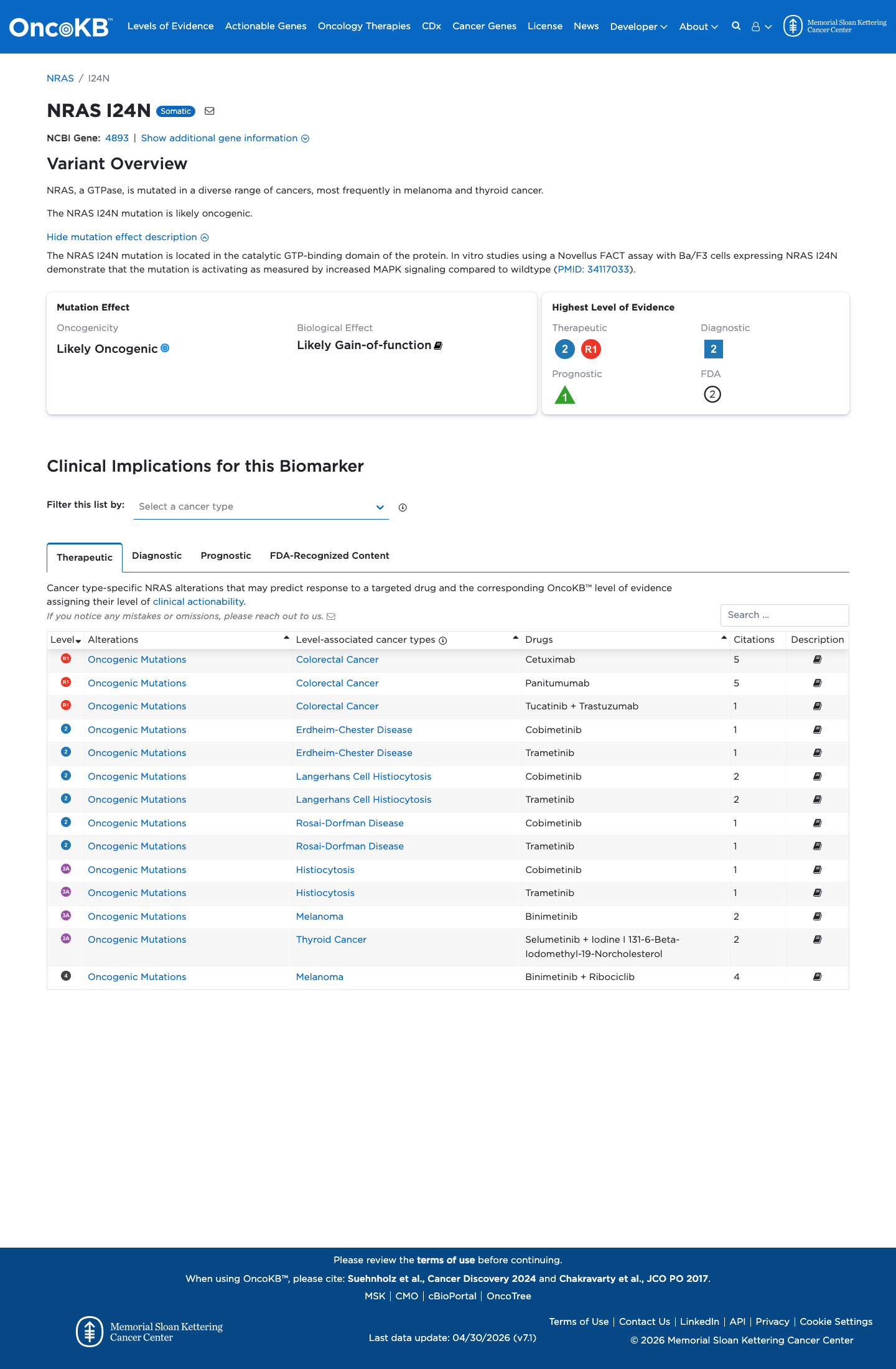Open the Thyroid Cancer link

click(331, 940)
